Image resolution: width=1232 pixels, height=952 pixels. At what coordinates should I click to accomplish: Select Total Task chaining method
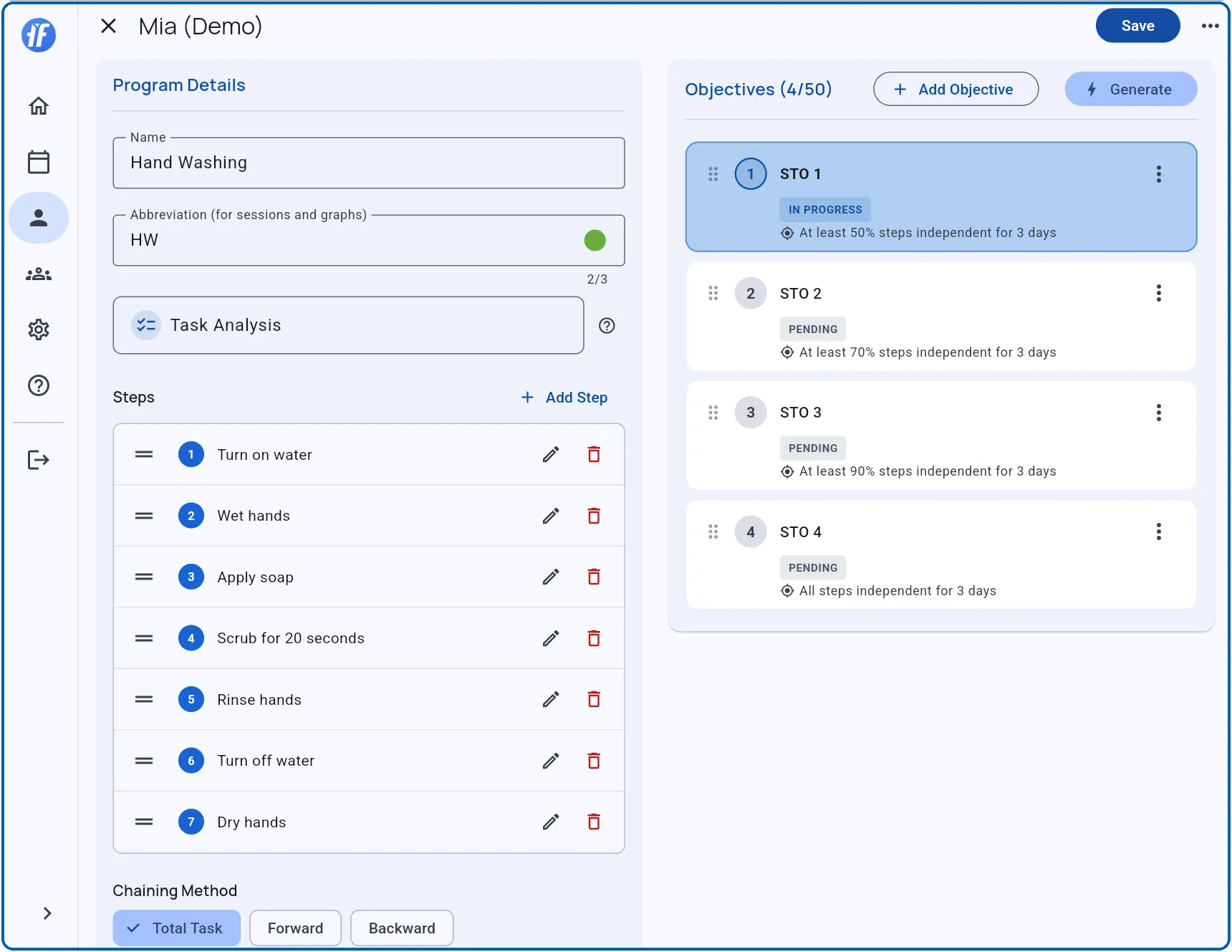[176, 928]
